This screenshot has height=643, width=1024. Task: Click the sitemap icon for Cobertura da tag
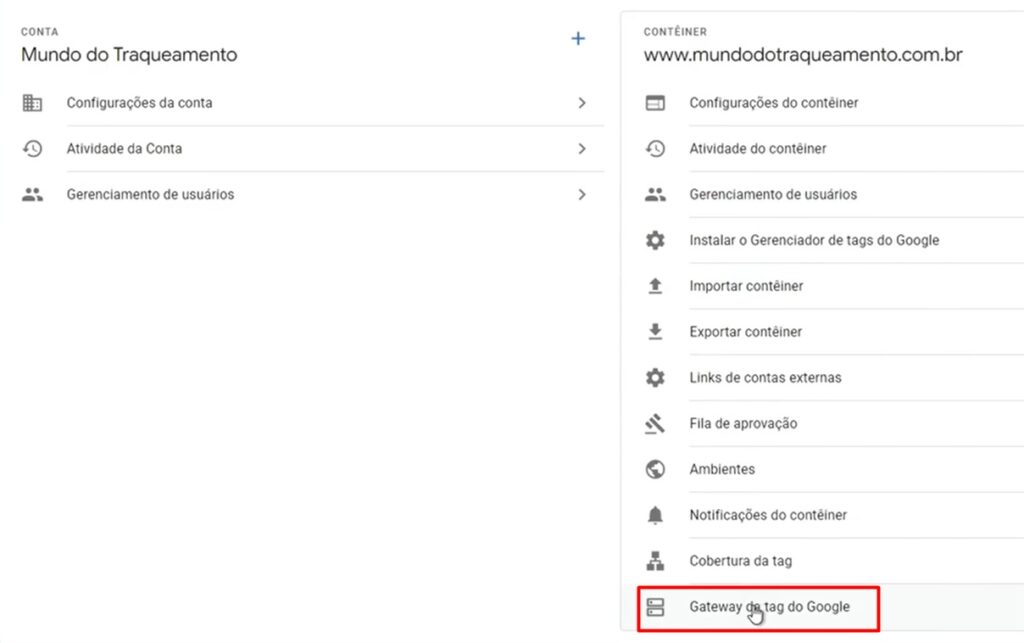[655, 562]
